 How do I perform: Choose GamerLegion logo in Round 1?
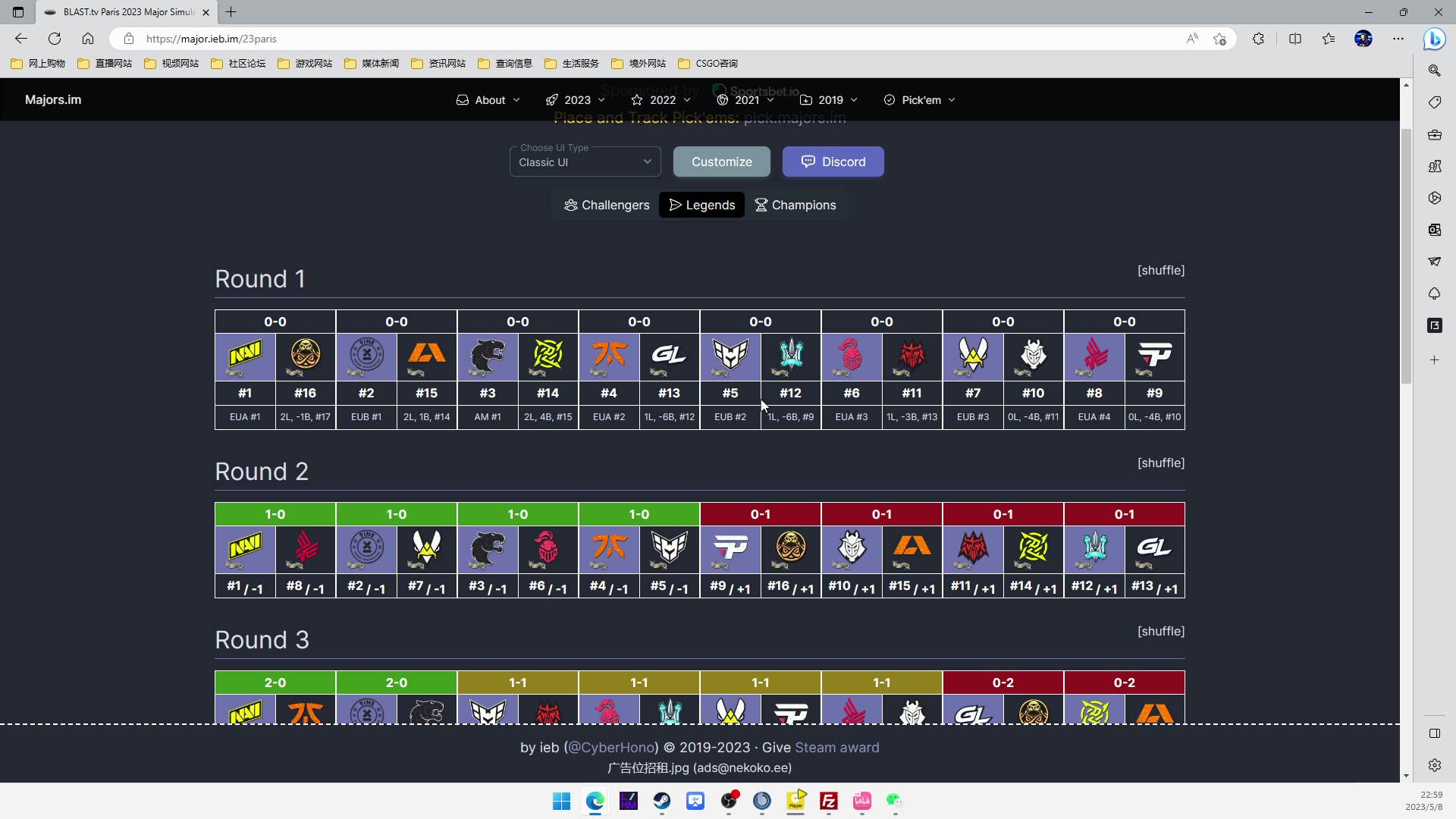tap(670, 356)
